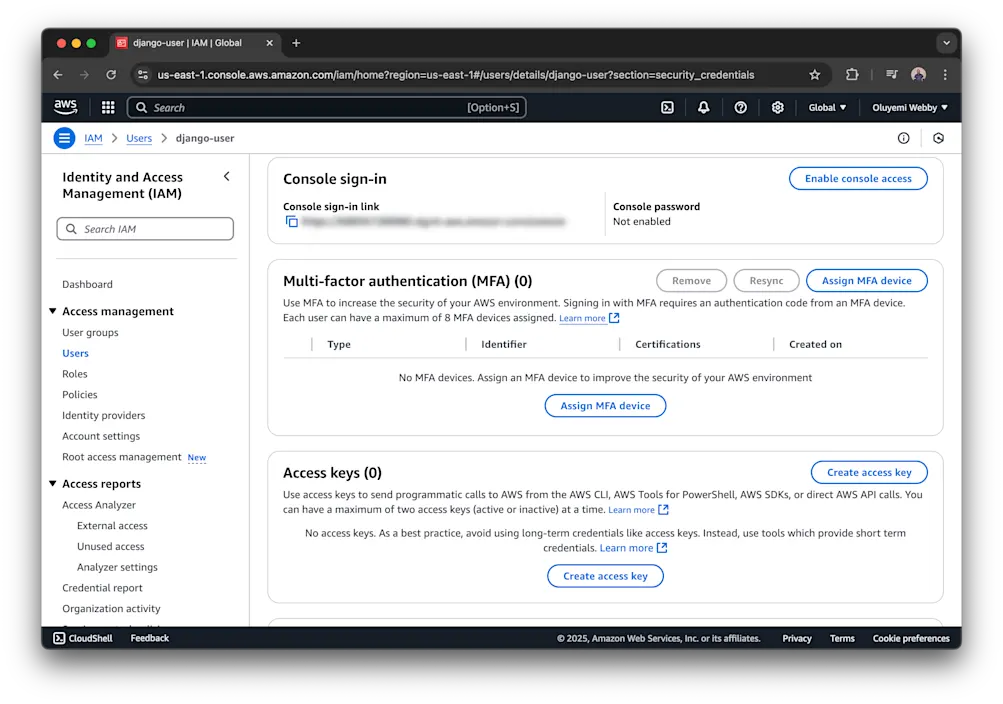Collapse the IAM sidebar with the chevron
Screen dimensions: 1003x704
(227, 175)
